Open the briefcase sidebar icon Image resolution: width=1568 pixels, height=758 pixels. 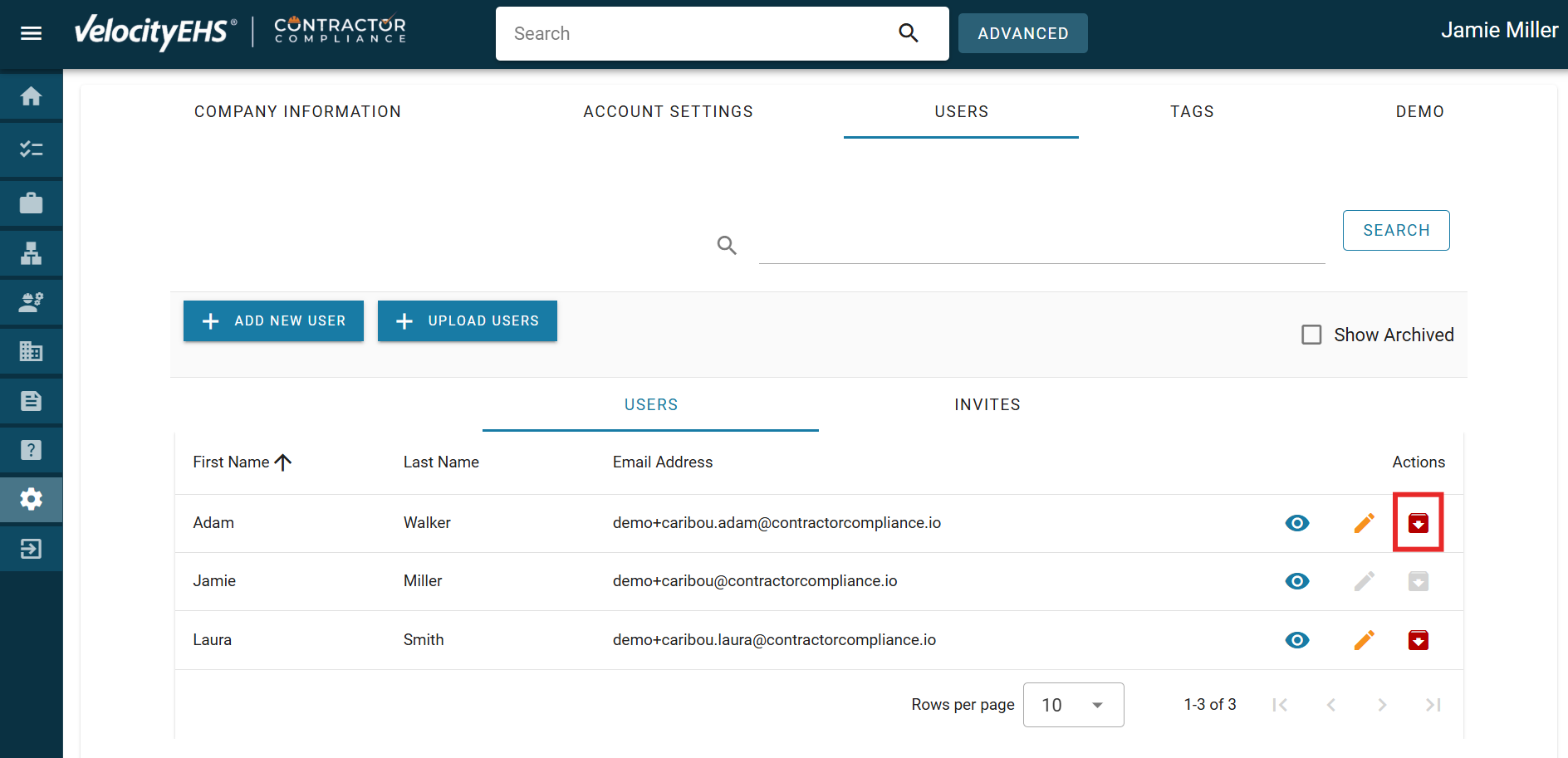coord(31,203)
